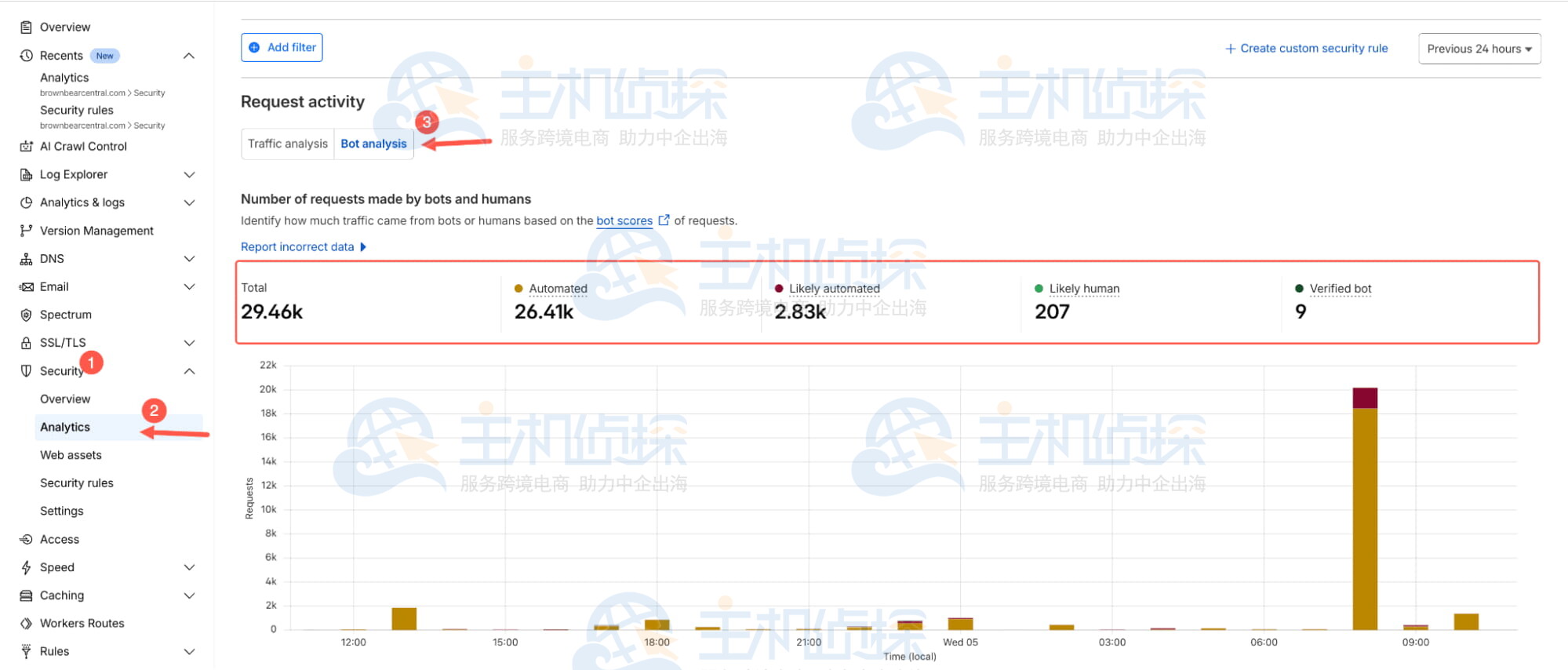
Task: Toggle the Verified bot legend indicator
Action: tap(1299, 289)
